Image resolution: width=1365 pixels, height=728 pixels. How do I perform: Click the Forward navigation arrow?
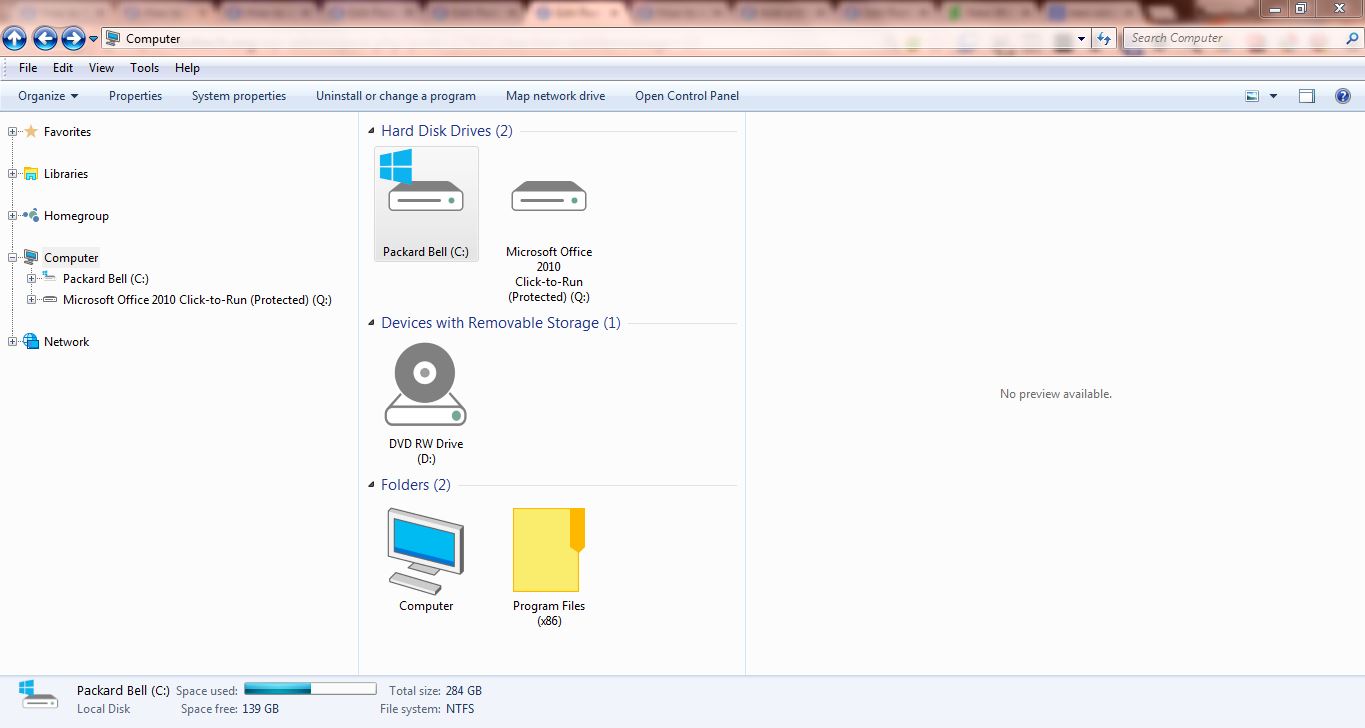coord(72,38)
